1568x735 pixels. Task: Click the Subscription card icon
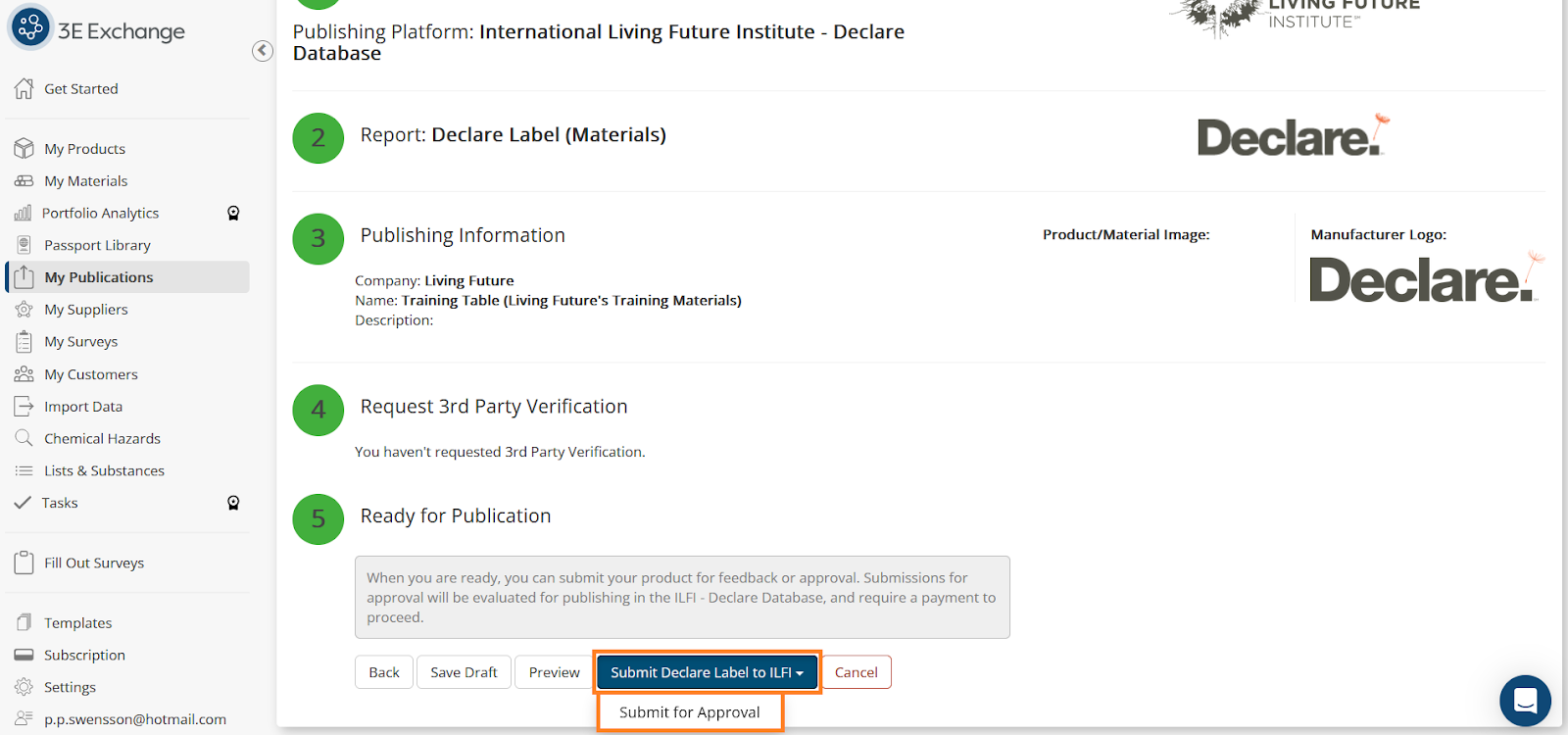pos(24,655)
